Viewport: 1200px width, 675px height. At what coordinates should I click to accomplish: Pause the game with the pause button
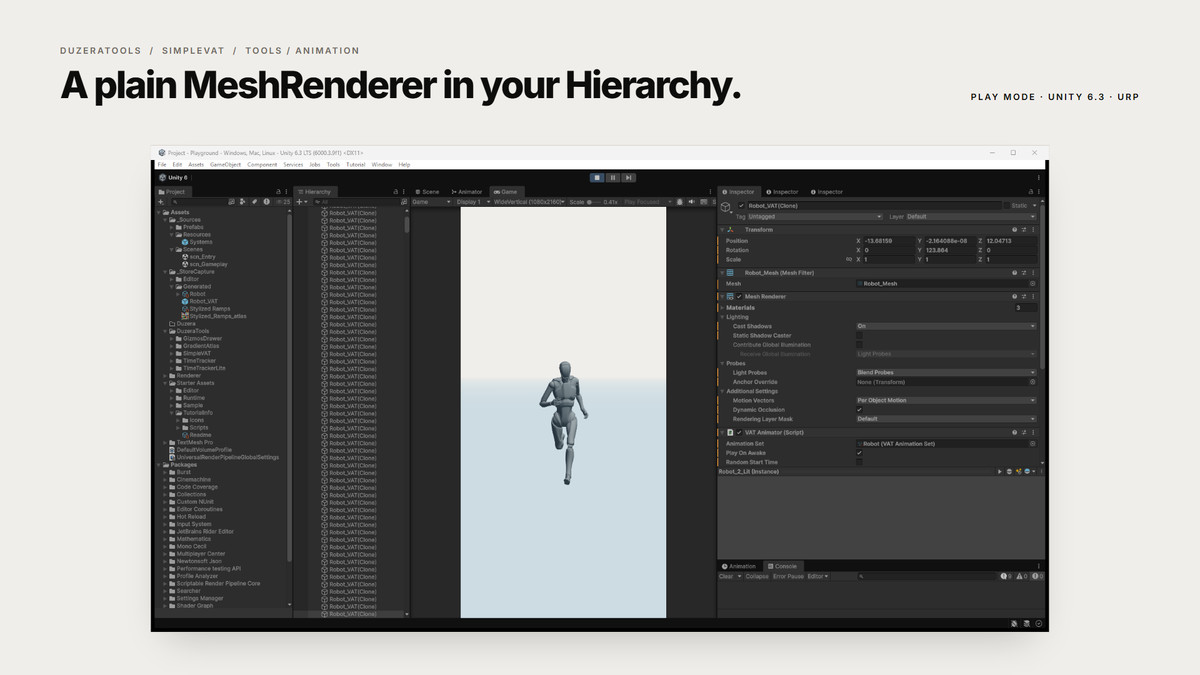click(613, 177)
